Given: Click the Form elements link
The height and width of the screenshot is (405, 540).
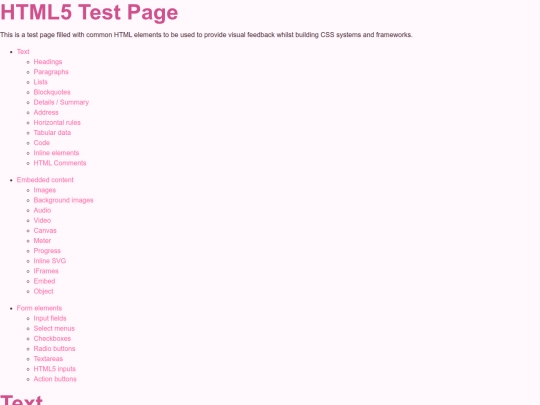Looking at the screenshot, I should point(39,308).
